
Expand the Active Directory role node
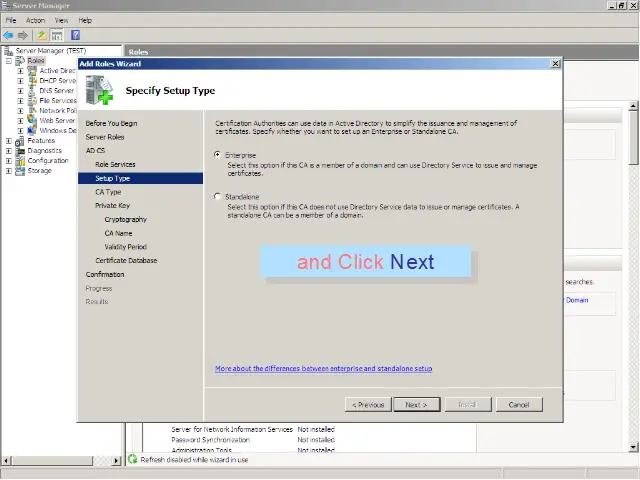(20, 71)
